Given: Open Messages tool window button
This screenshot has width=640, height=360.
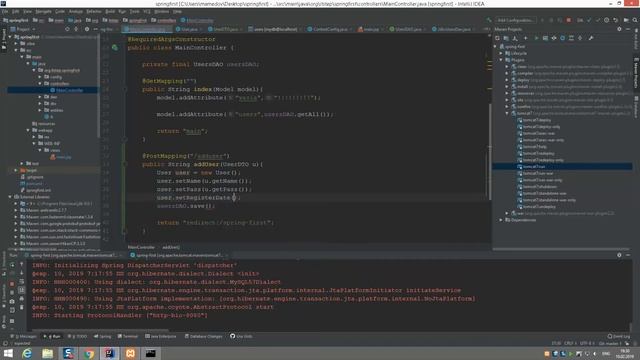Looking at the screenshot, I should 24,336.
